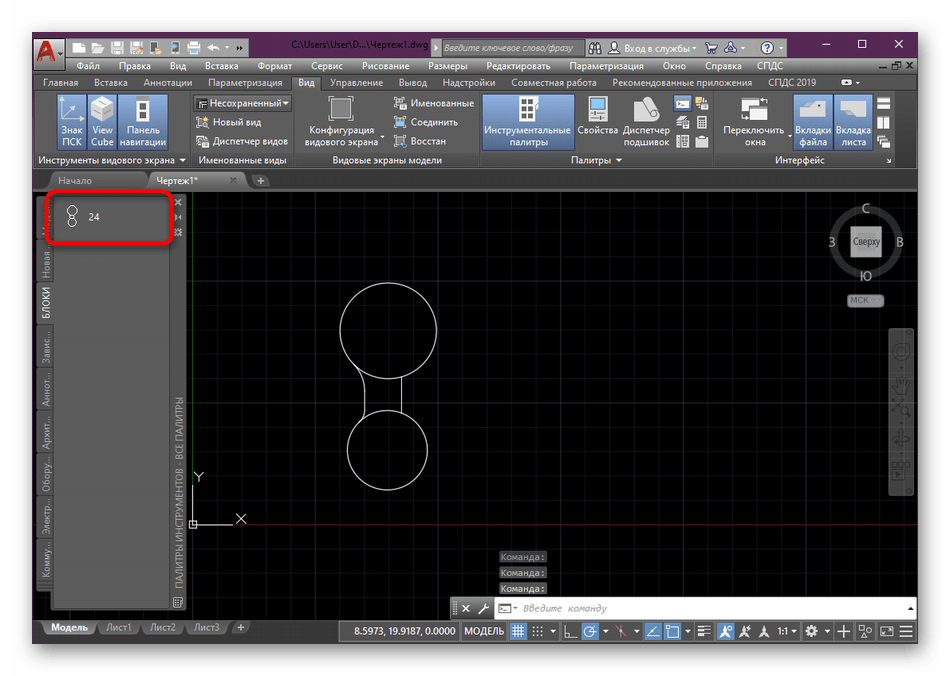Toggle Вкладки файла (file tabs) display
This screenshot has width=950, height=676.
813,121
